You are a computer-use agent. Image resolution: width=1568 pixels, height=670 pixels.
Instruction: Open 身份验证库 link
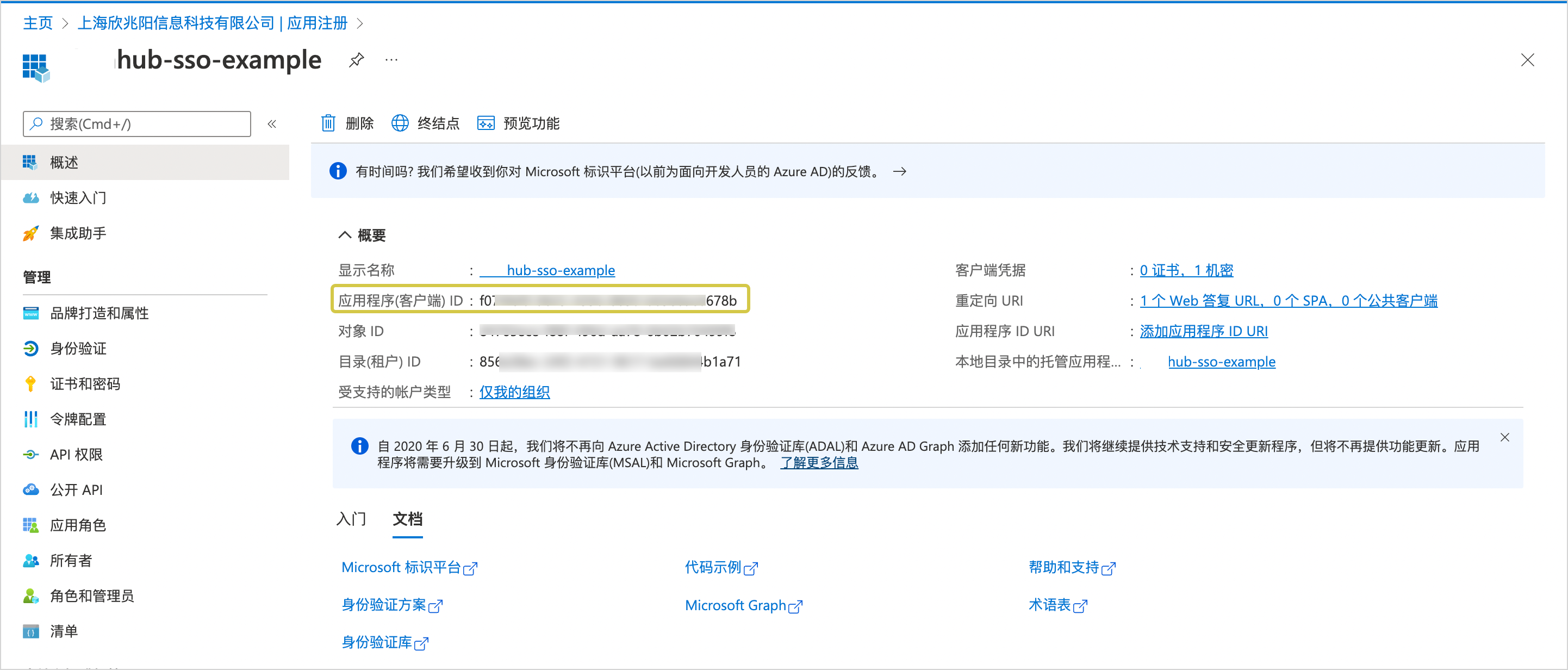(x=385, y=643)
